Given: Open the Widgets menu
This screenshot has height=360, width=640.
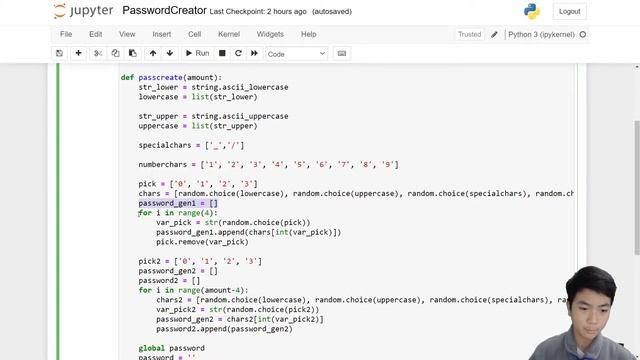Looking at the screenshot, I should point(270,34).
